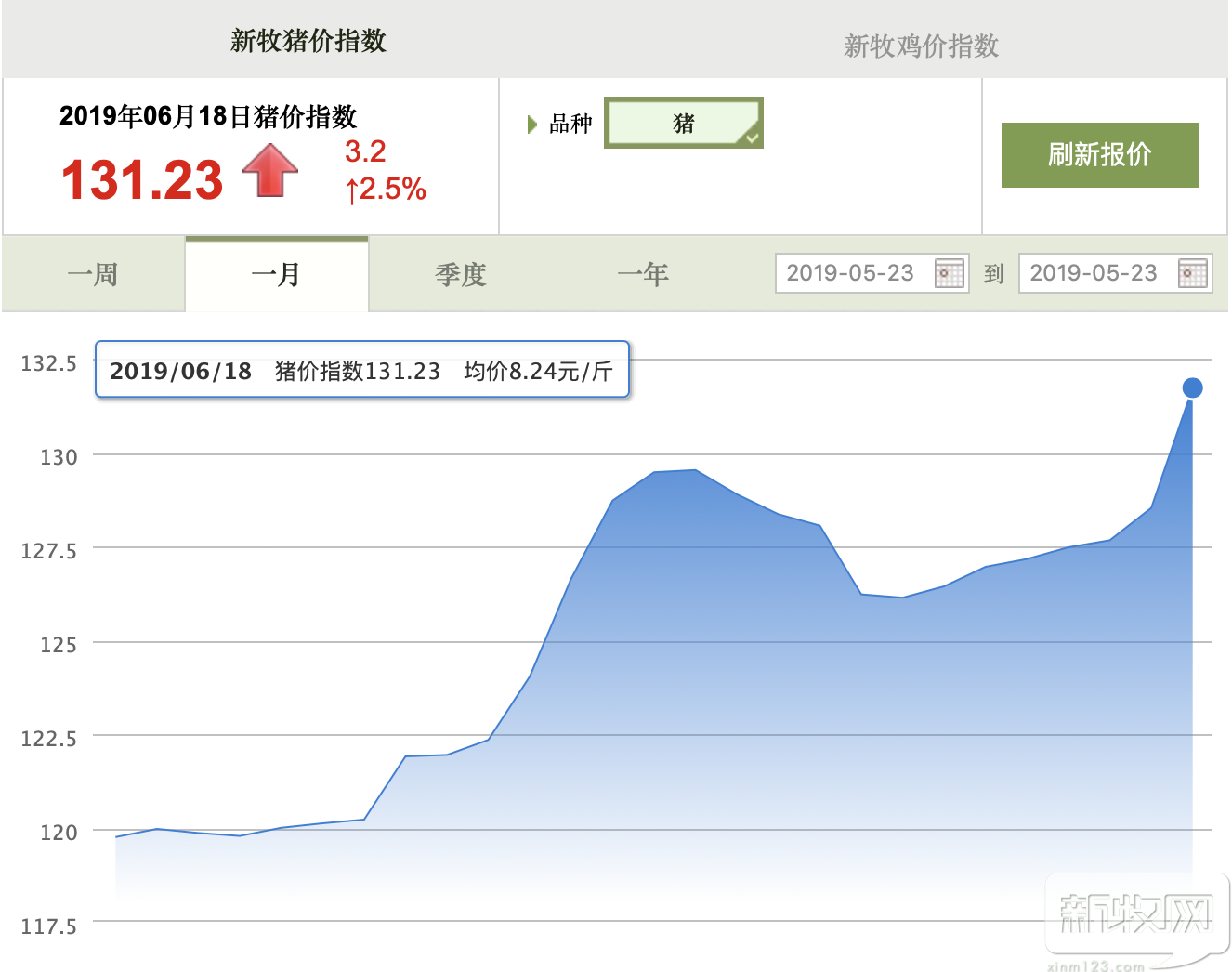1232x972 pixels.
Task: Click the 131.23 index value
Action: [x=142, y=180]
